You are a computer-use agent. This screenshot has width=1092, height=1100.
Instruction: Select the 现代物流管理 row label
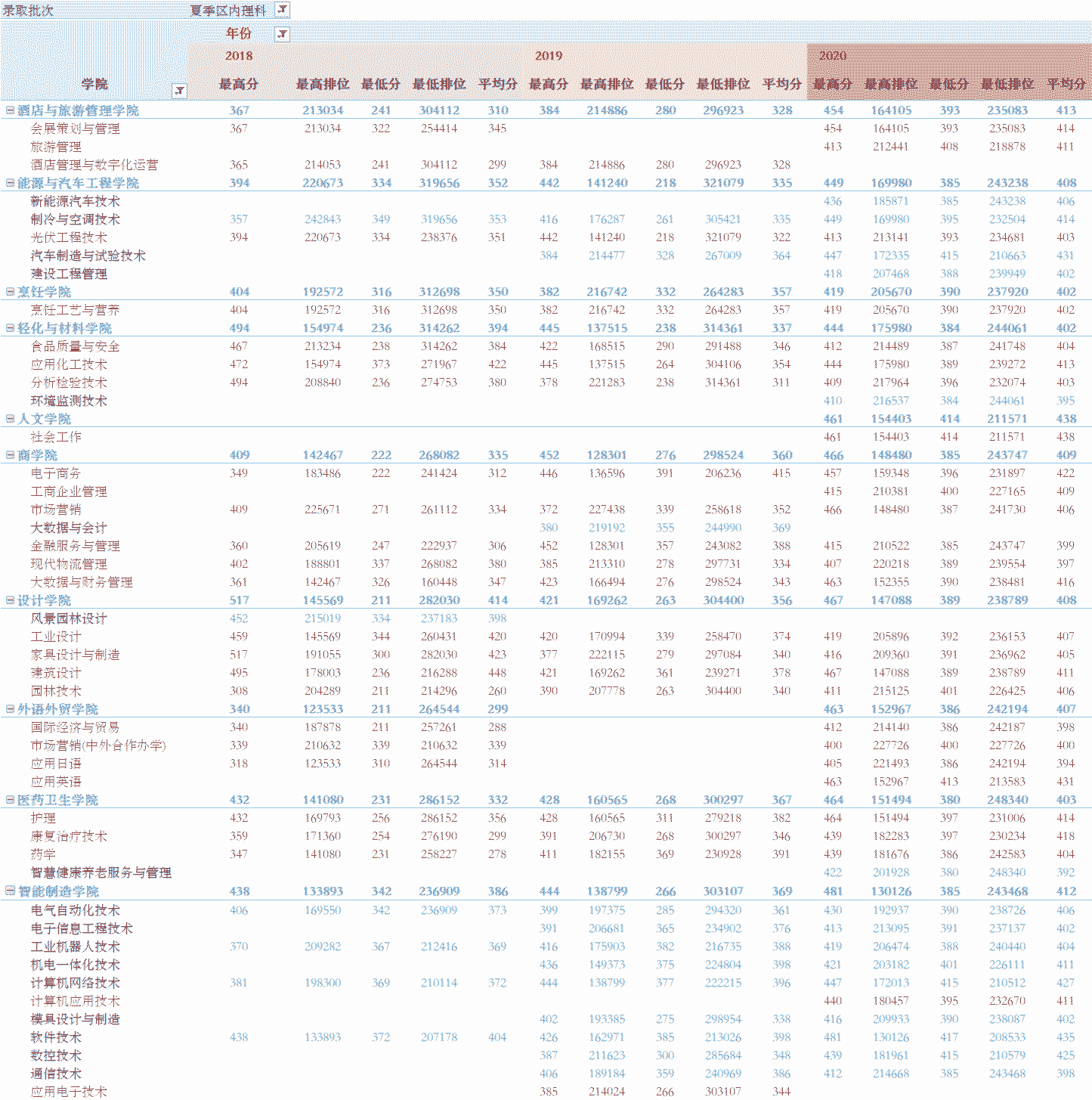69,564
